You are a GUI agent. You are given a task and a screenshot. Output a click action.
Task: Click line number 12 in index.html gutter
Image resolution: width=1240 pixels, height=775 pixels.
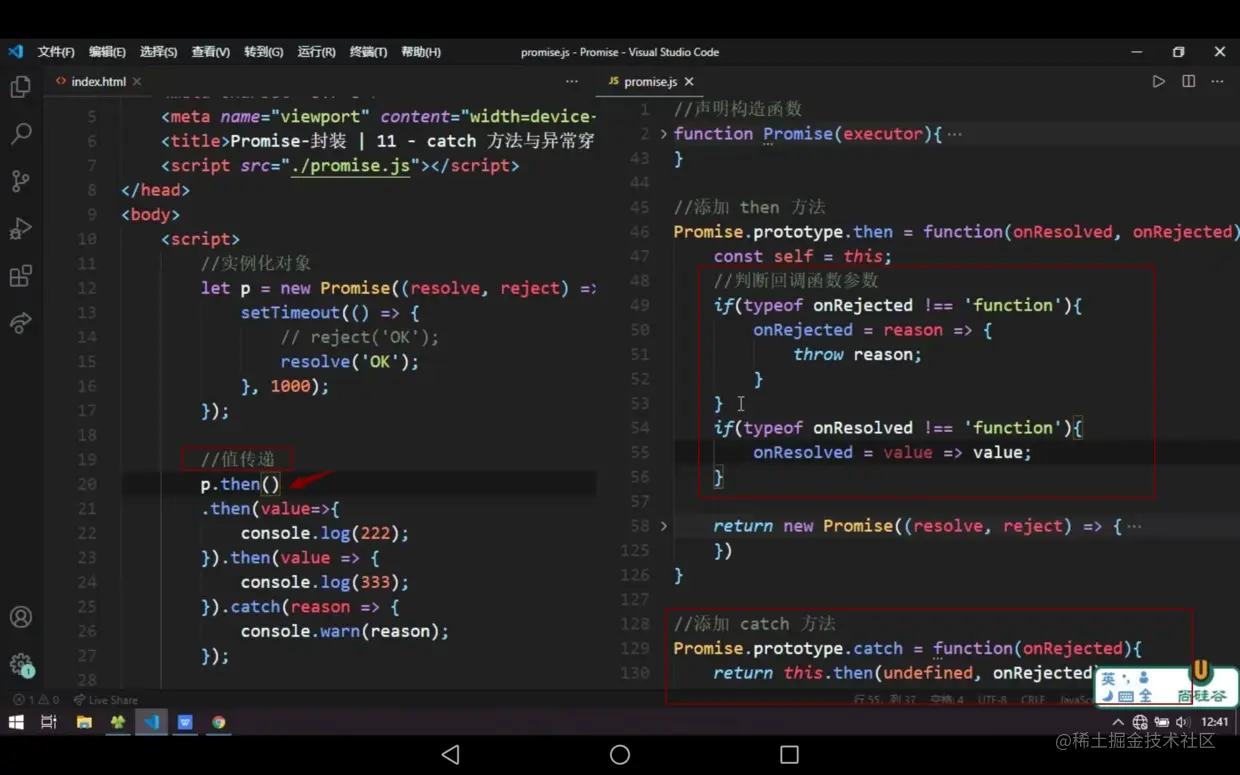click(87, 288)
